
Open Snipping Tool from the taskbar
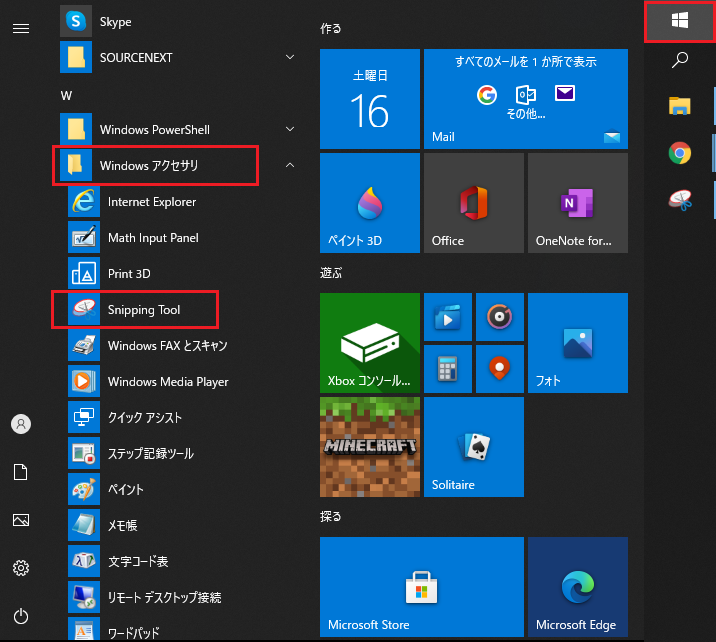(x=680, y=200)
